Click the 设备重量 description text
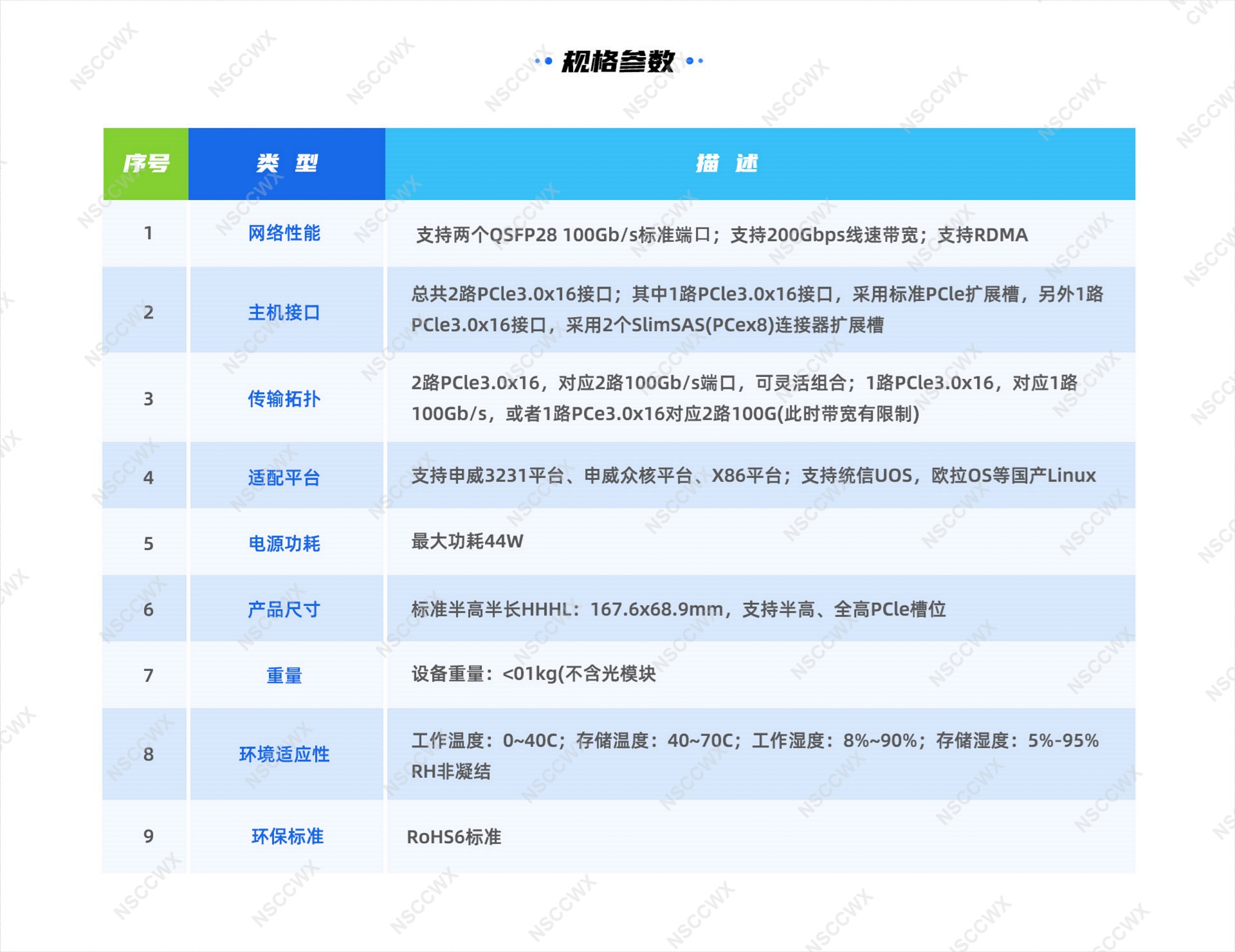This screenshot has height=952, width=1235. coord(533,673)
